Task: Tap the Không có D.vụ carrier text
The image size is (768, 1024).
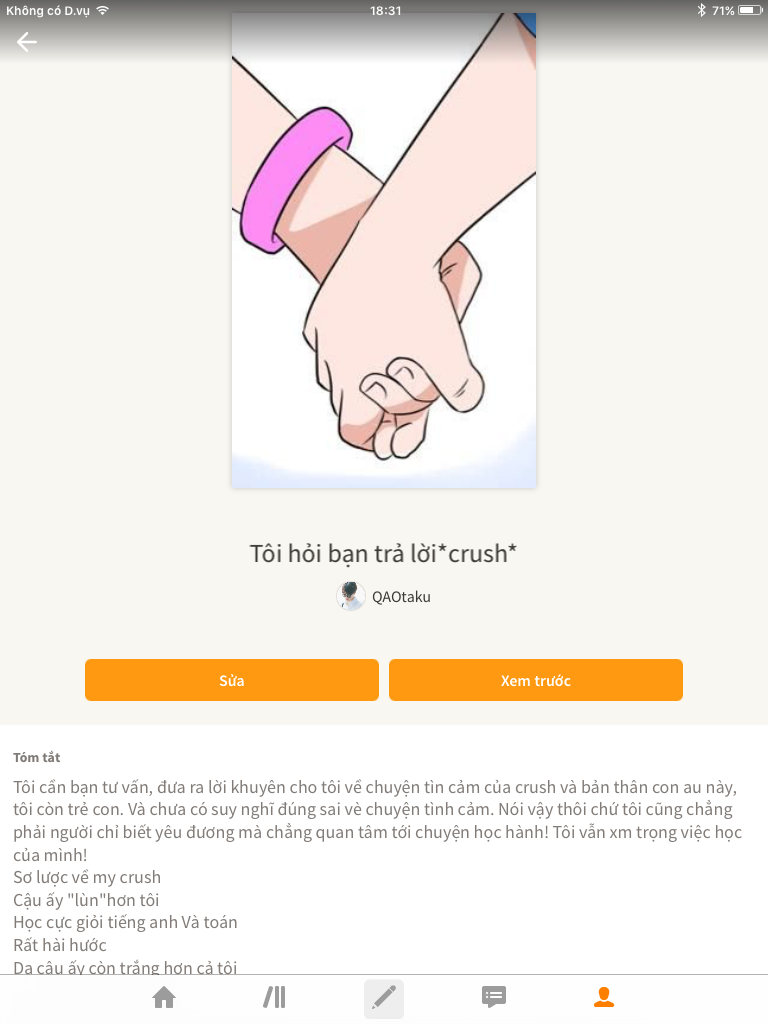Action: (48, 10)
